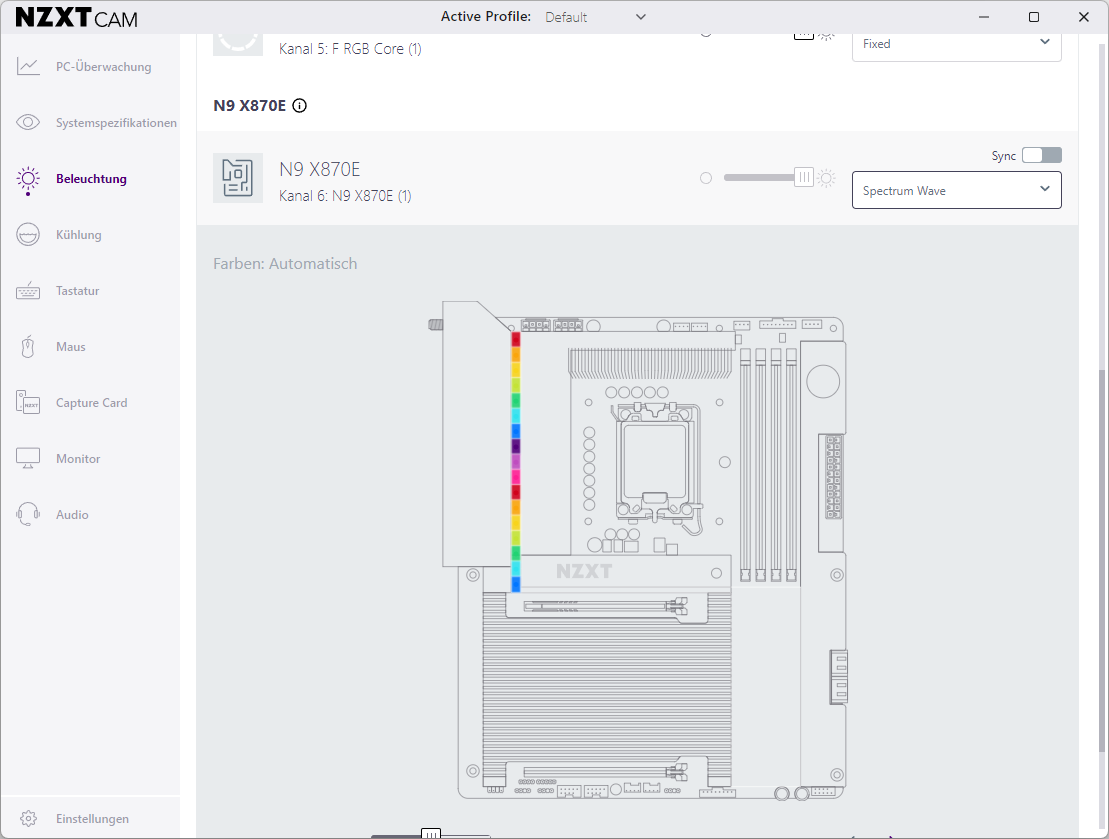Go to the Monitor section
The width and height of the screenshot is (1109, 839).
pyautogui.click(x=78, y=459)
